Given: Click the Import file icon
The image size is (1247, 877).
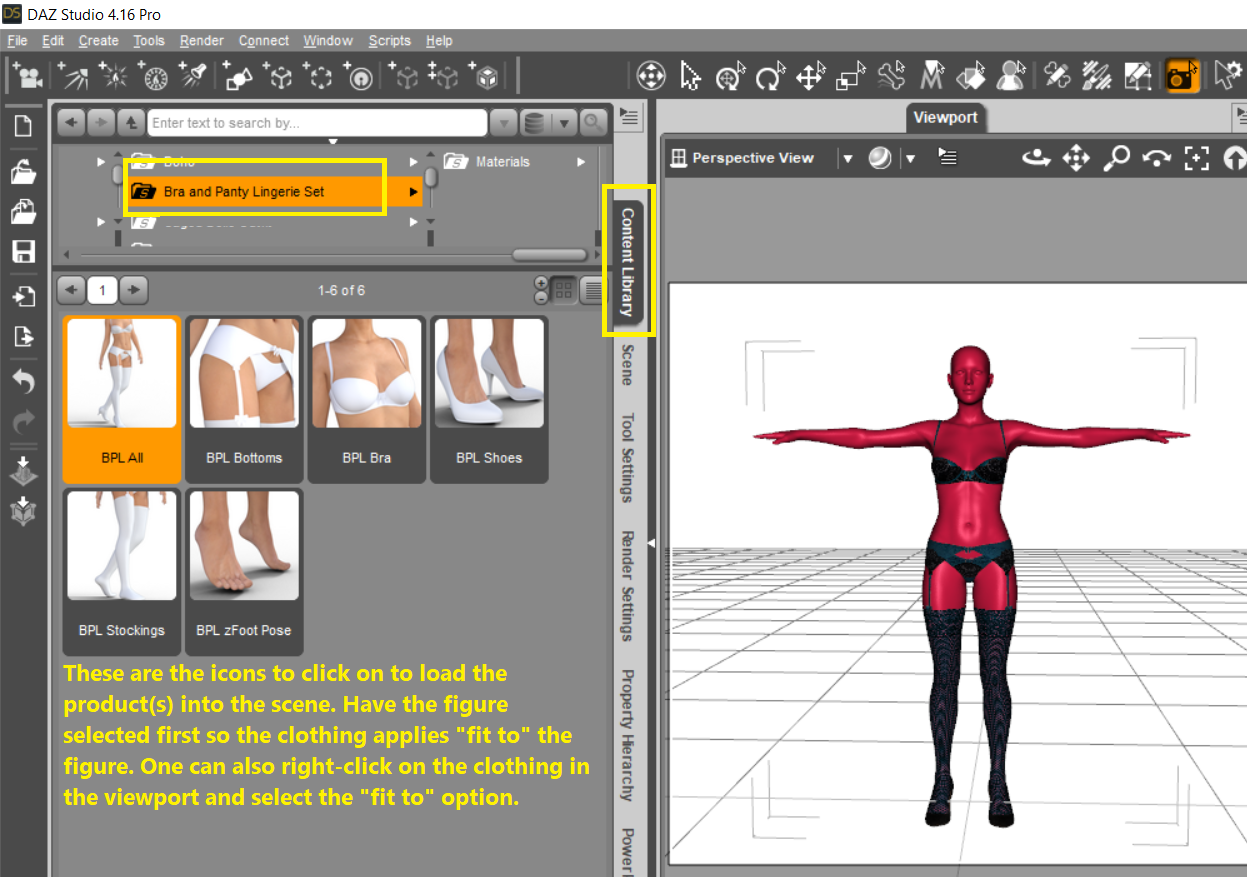Looking at the screenshot, I should click(x=23, y=296).
